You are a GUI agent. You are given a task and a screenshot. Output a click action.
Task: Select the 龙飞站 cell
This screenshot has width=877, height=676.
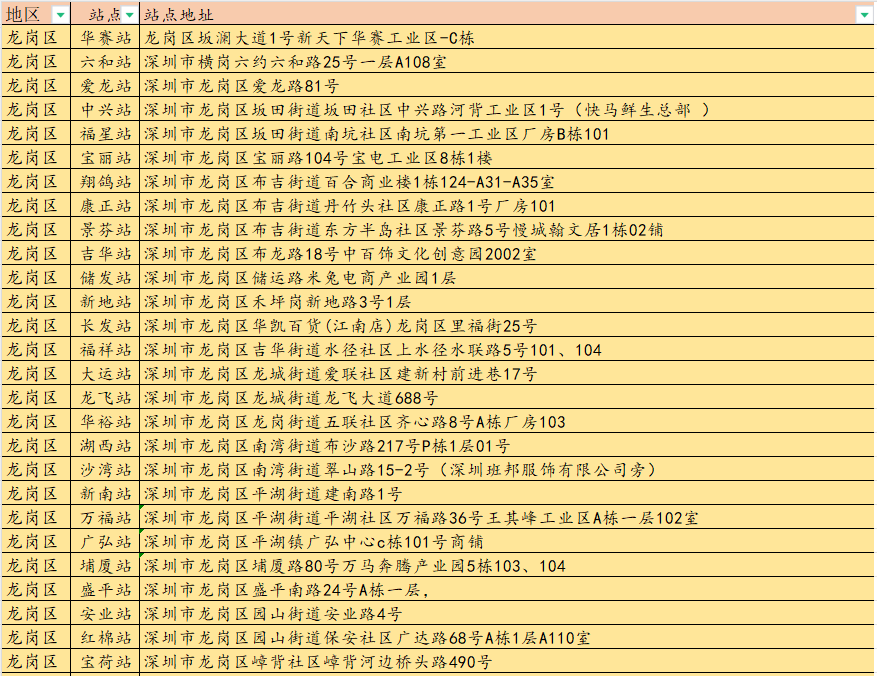pyautogui.click(x=105, y=398)
